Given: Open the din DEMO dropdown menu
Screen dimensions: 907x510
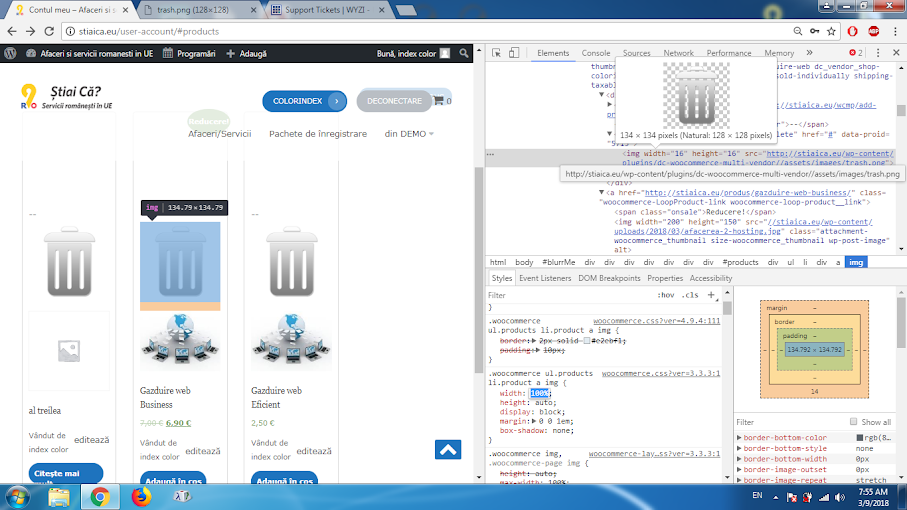Looking at the screenshot, I should point(409,134).
